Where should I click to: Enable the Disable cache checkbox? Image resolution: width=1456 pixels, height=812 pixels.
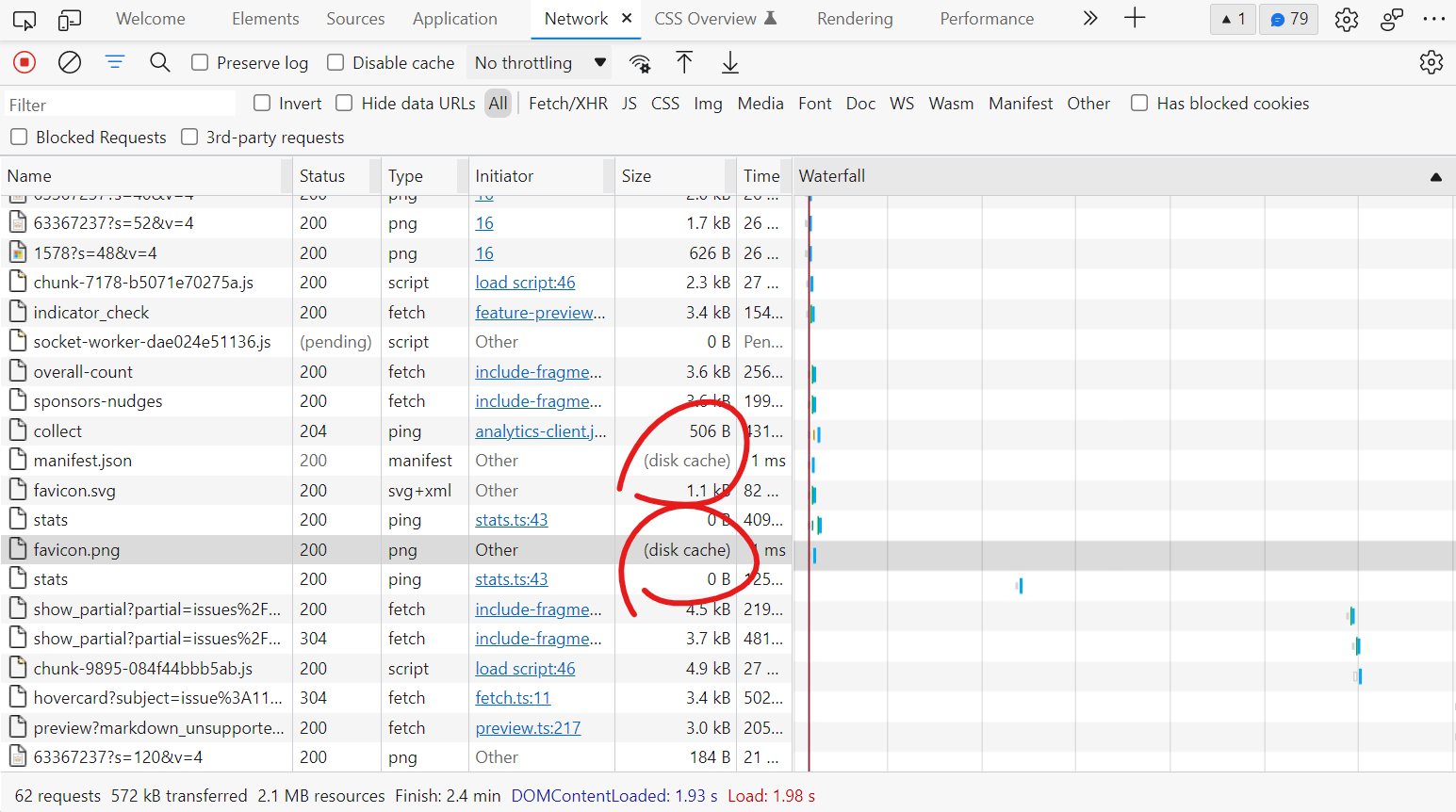[335, 62]
